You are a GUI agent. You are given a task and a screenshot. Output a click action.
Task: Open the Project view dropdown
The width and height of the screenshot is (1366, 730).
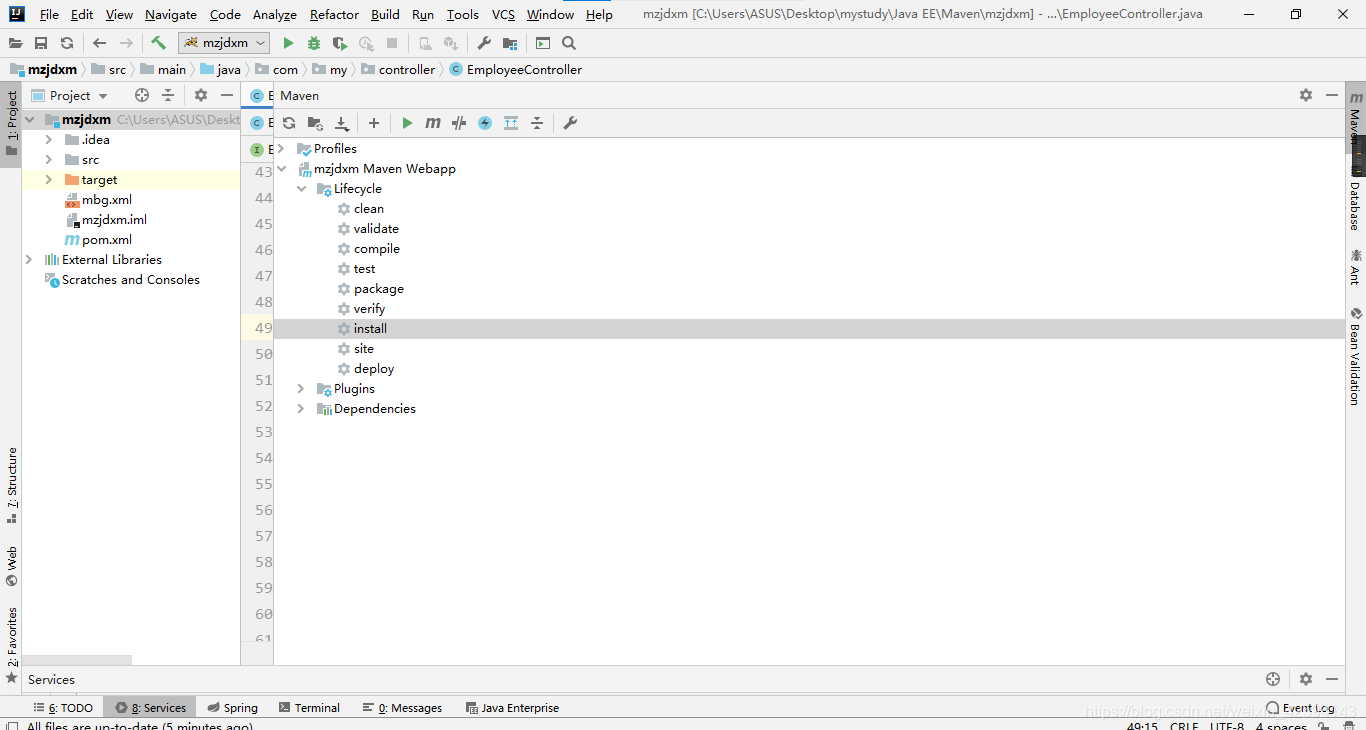coord(69,95)
